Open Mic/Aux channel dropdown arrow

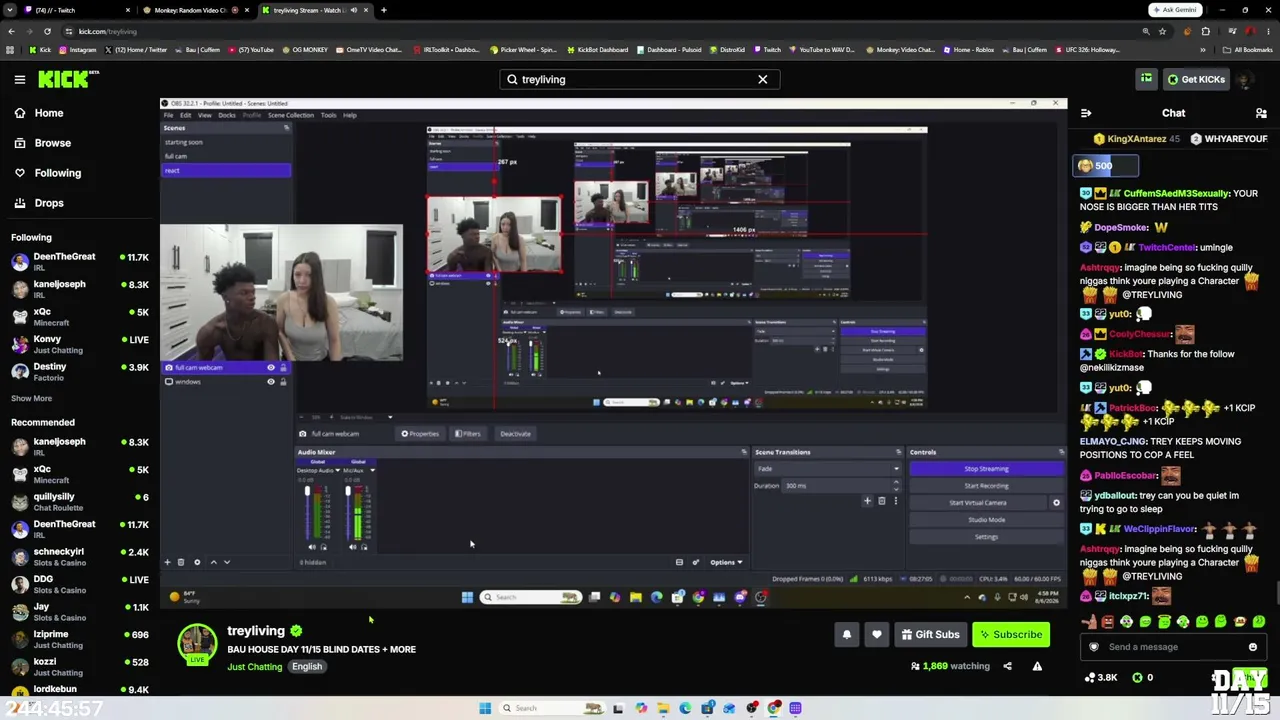coord(372,470)
